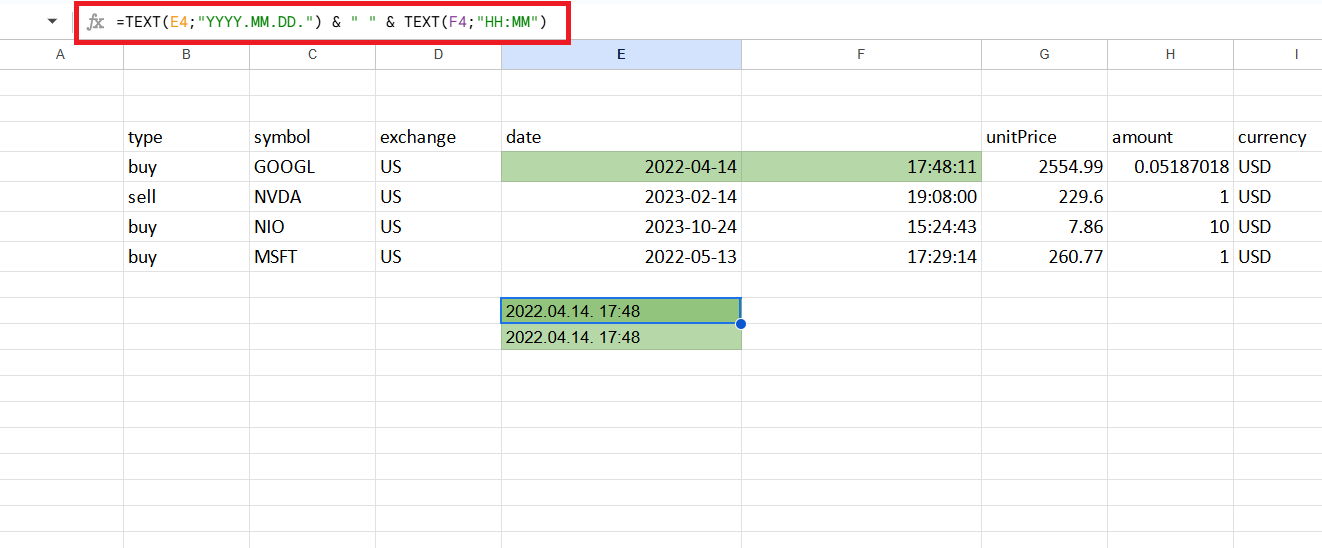Image resolution: width=1322 pixels, height=548 pixels.
Task: Click the fx function icon
Action: 96,22
